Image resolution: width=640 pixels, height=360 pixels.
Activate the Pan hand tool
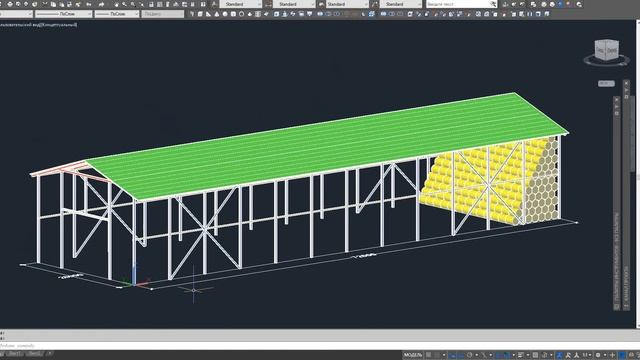(116, 4)
